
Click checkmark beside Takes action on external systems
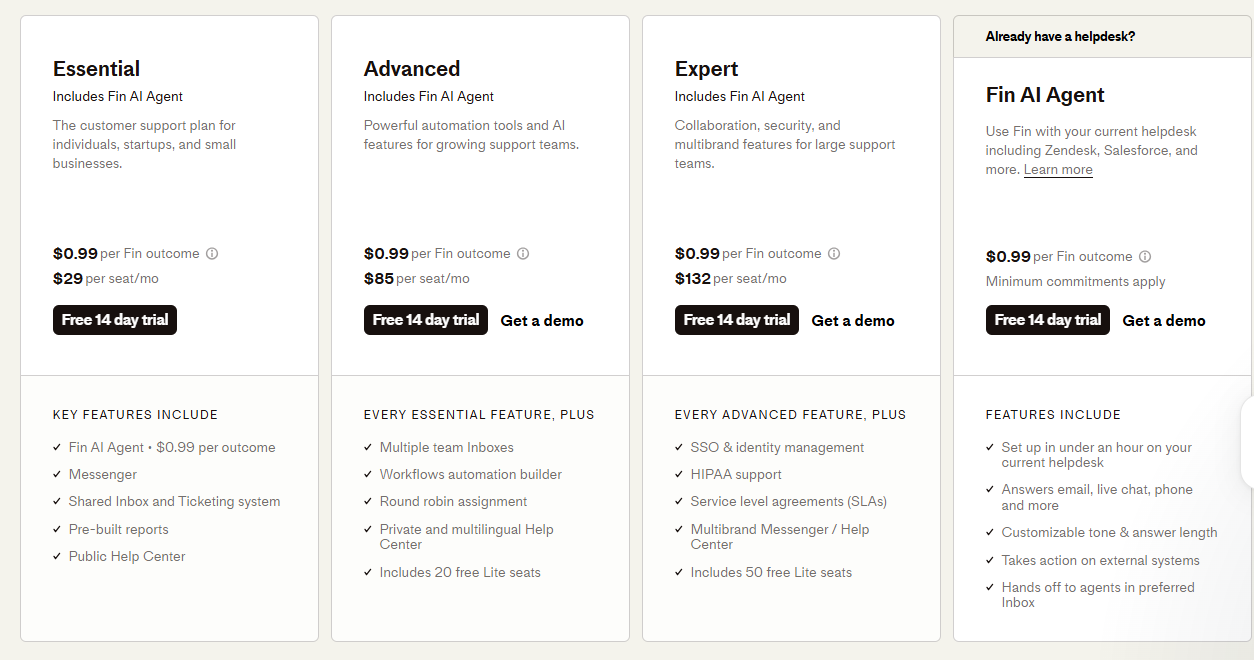pos(991,561)
